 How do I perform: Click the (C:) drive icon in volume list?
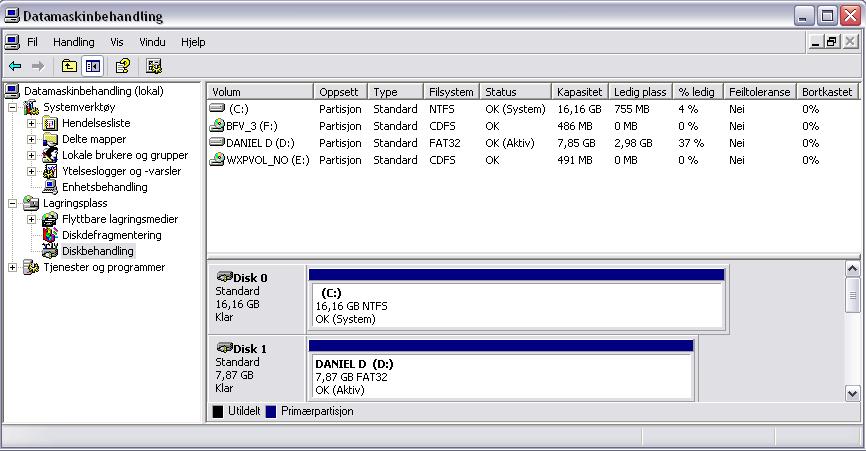pos(217,108)
